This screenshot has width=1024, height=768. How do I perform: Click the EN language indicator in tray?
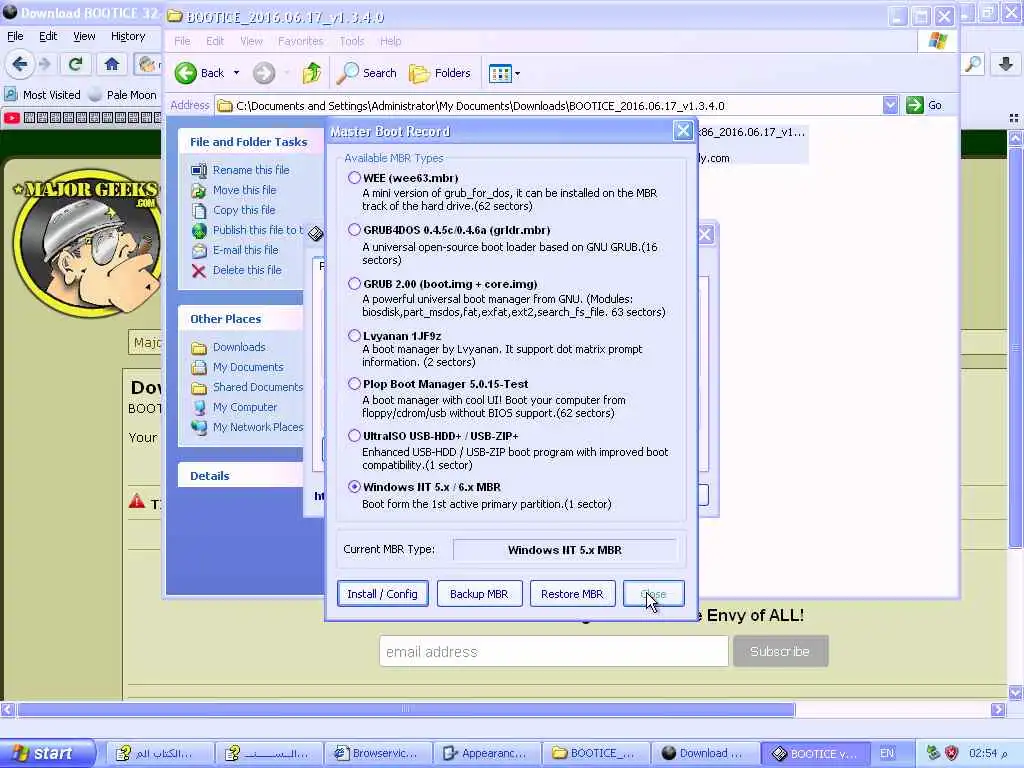coord(887,753)
